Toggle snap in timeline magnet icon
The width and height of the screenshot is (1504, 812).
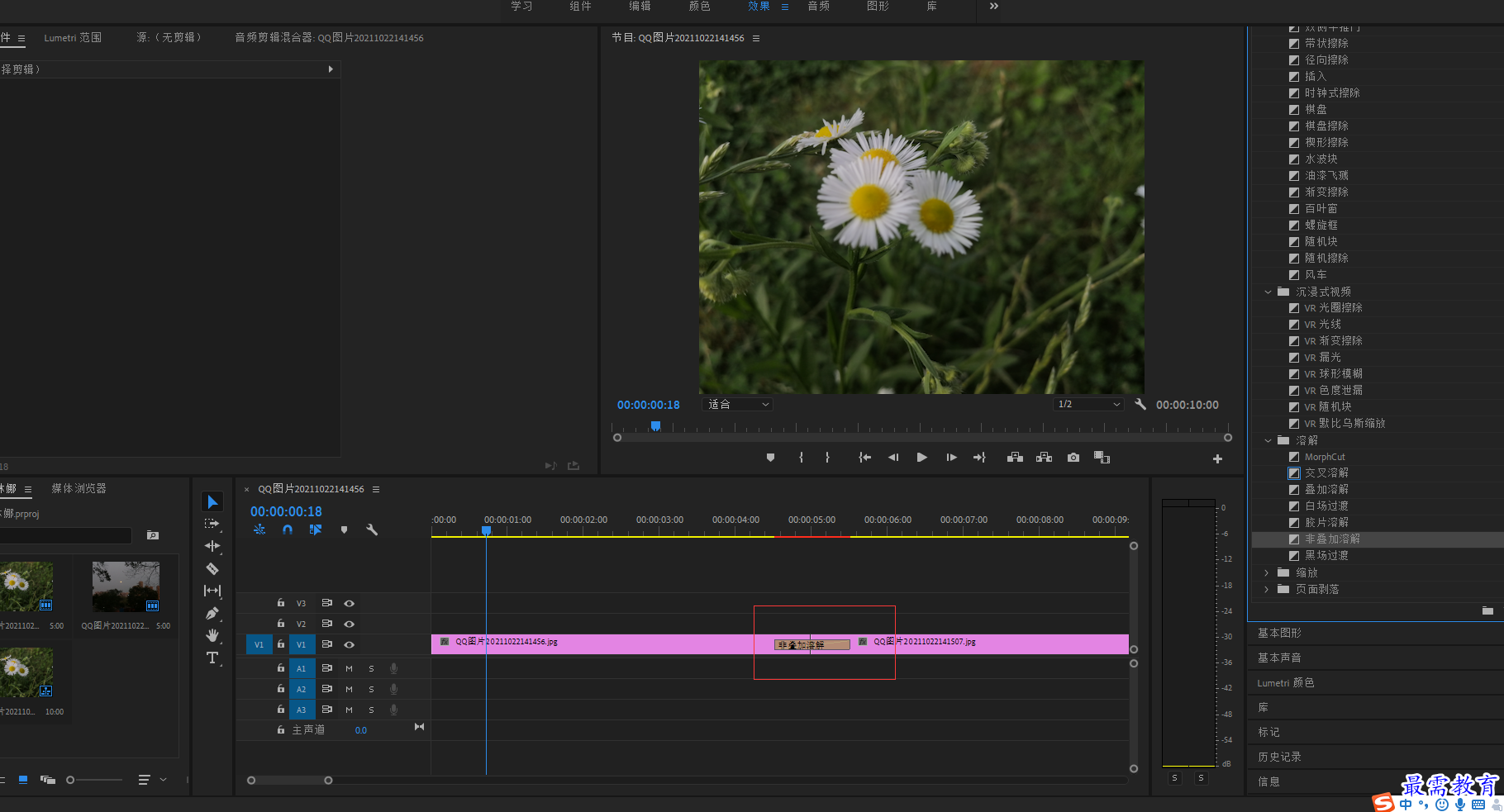(288, 529)
